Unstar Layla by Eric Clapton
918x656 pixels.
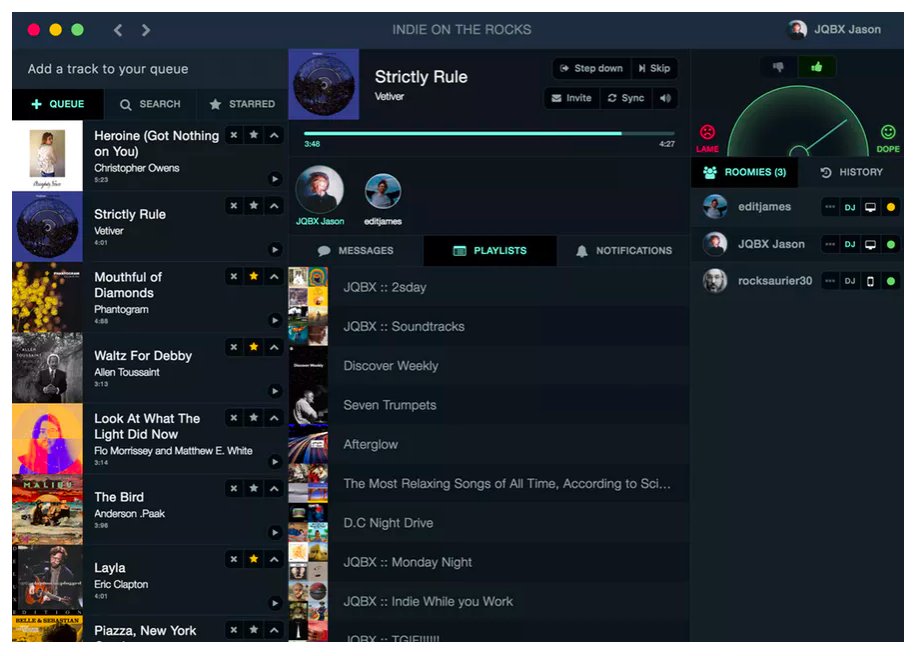pos(254,559)
